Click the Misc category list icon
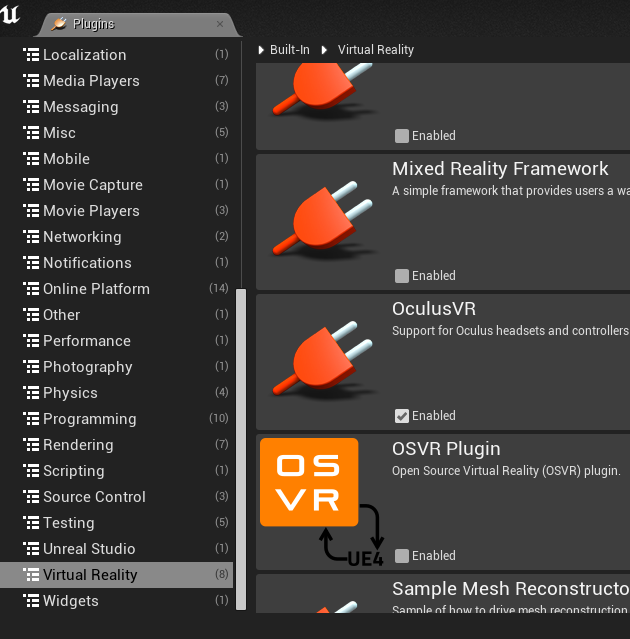Viewport: 630px width, 639px height. click(x=31, y=133)
